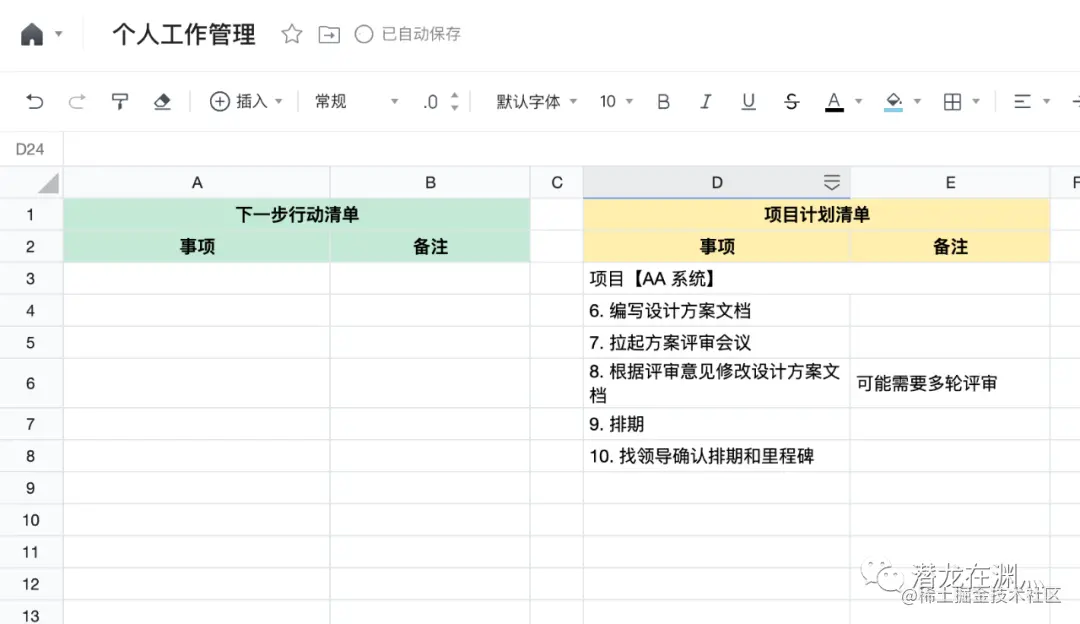
Task: Pick a fill color from the fill color swatch
Action: point(894,101)
